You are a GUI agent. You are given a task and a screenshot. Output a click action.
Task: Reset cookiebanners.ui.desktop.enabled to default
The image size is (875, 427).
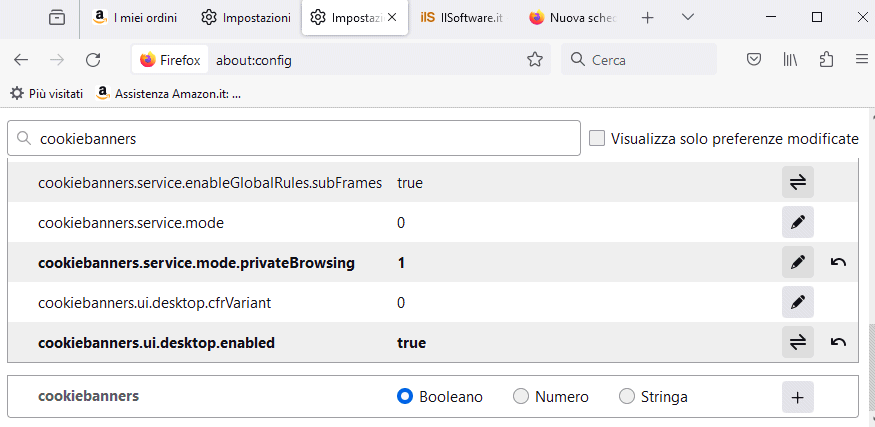tap(838, 342)
